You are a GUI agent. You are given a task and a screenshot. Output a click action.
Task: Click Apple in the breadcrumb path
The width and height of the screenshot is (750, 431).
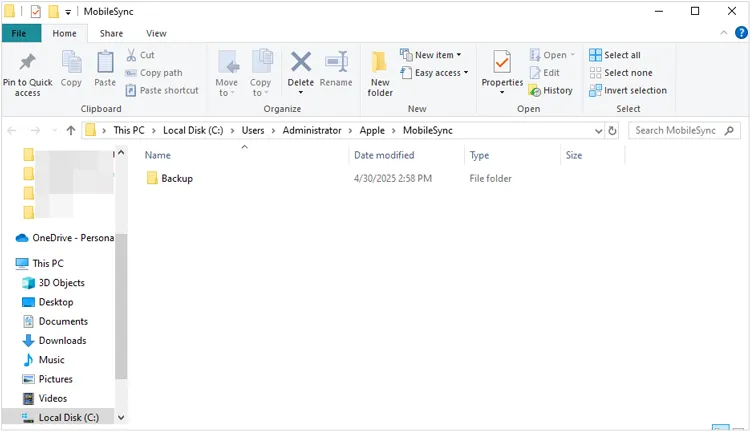click(372, 131)
